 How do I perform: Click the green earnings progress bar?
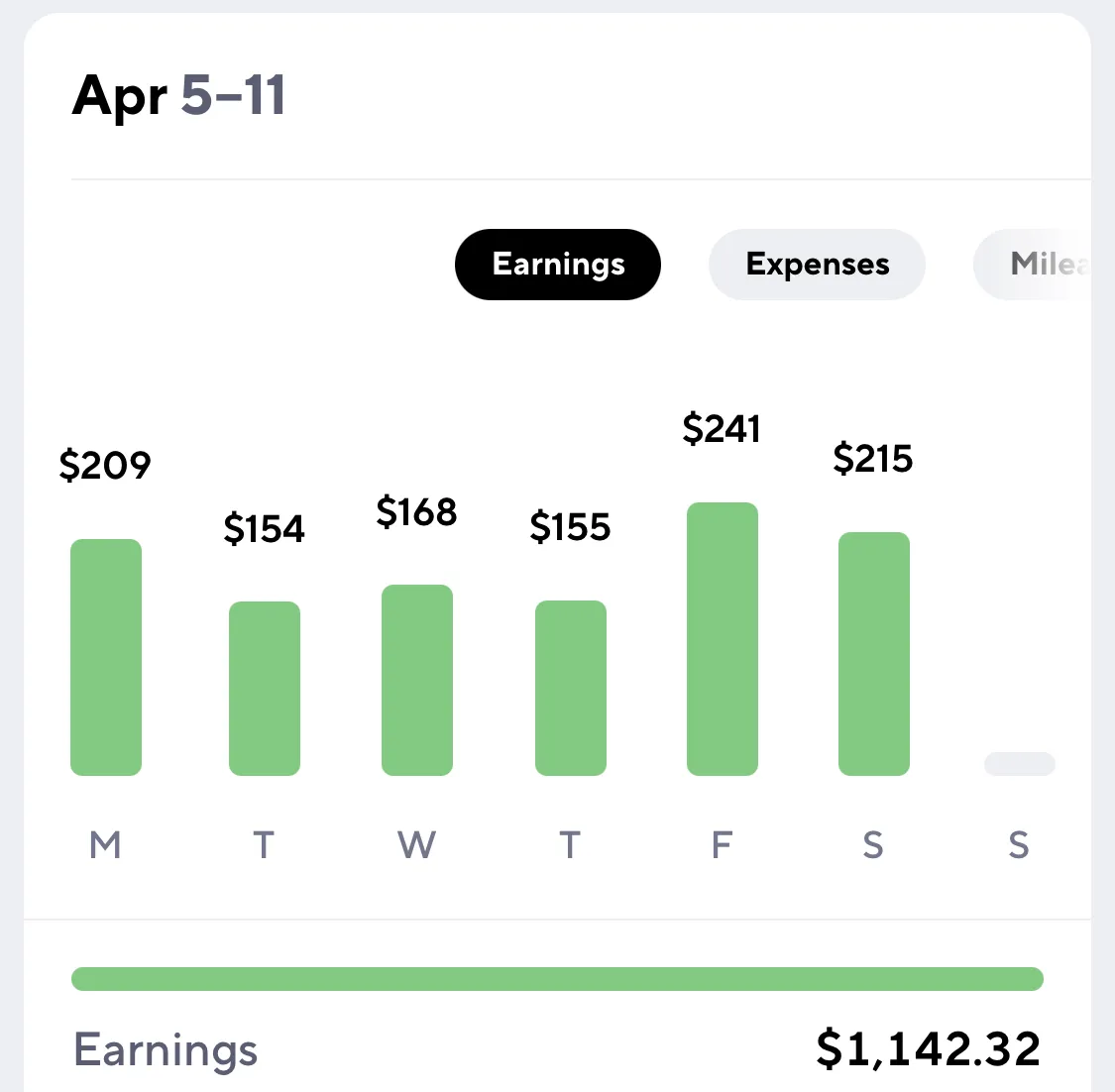557,979
